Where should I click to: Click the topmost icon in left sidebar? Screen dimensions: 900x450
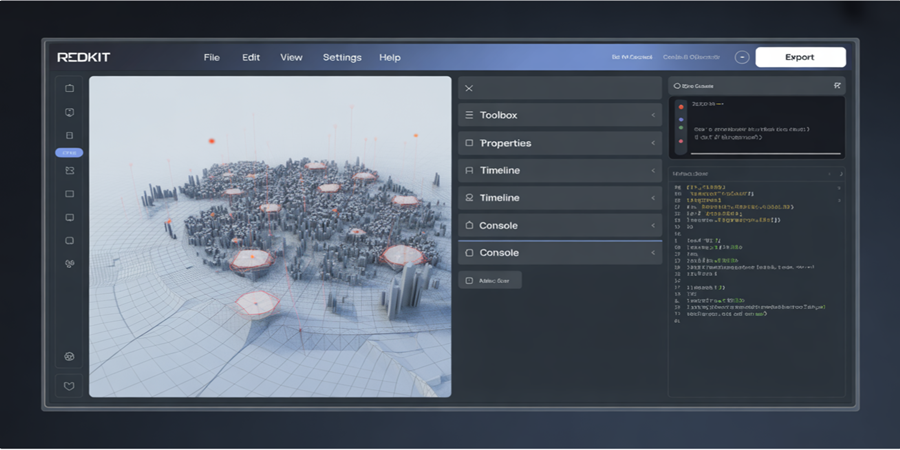coord(69,88)
